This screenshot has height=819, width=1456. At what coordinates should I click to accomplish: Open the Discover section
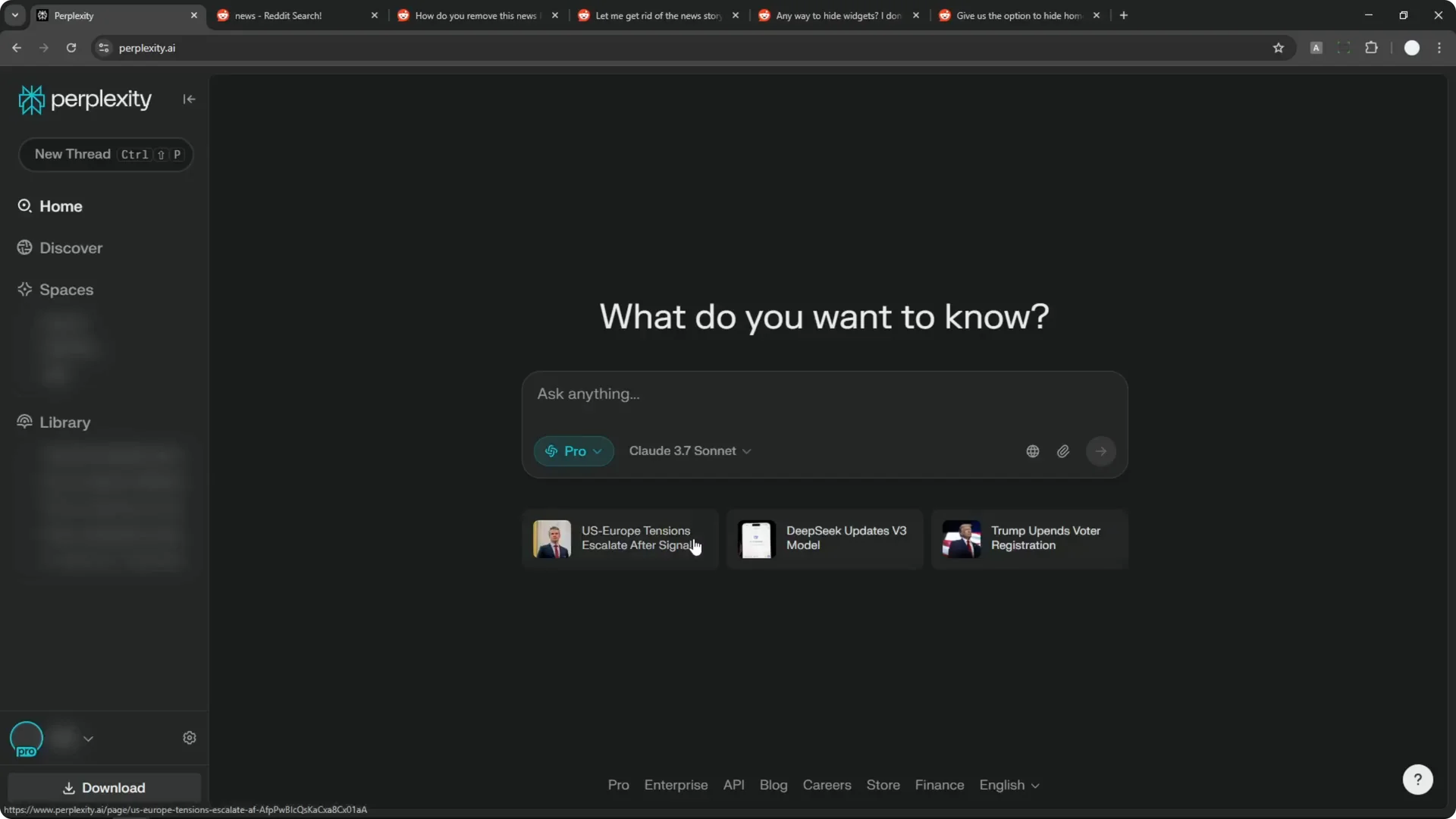click(x=71, y=248)
